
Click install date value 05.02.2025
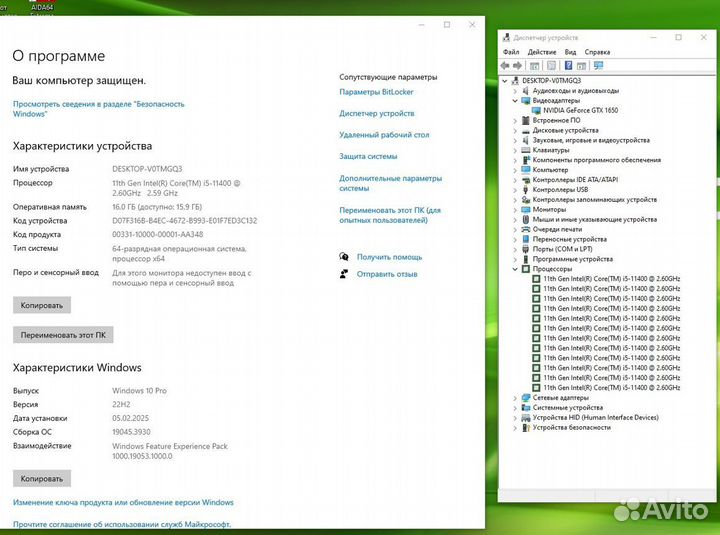(x=130, y=418)
